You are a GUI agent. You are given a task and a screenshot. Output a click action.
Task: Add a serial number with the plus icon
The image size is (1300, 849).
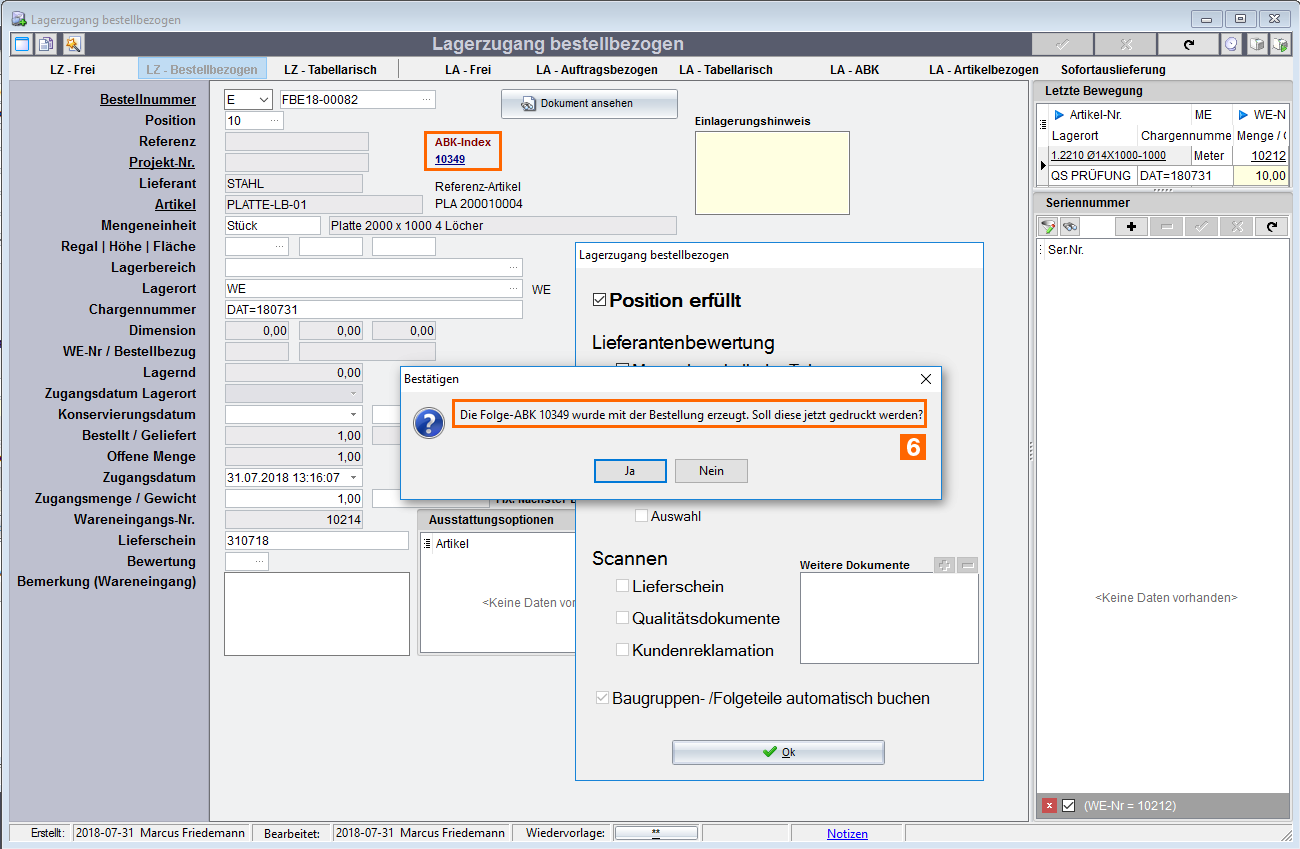point(1131,227)
